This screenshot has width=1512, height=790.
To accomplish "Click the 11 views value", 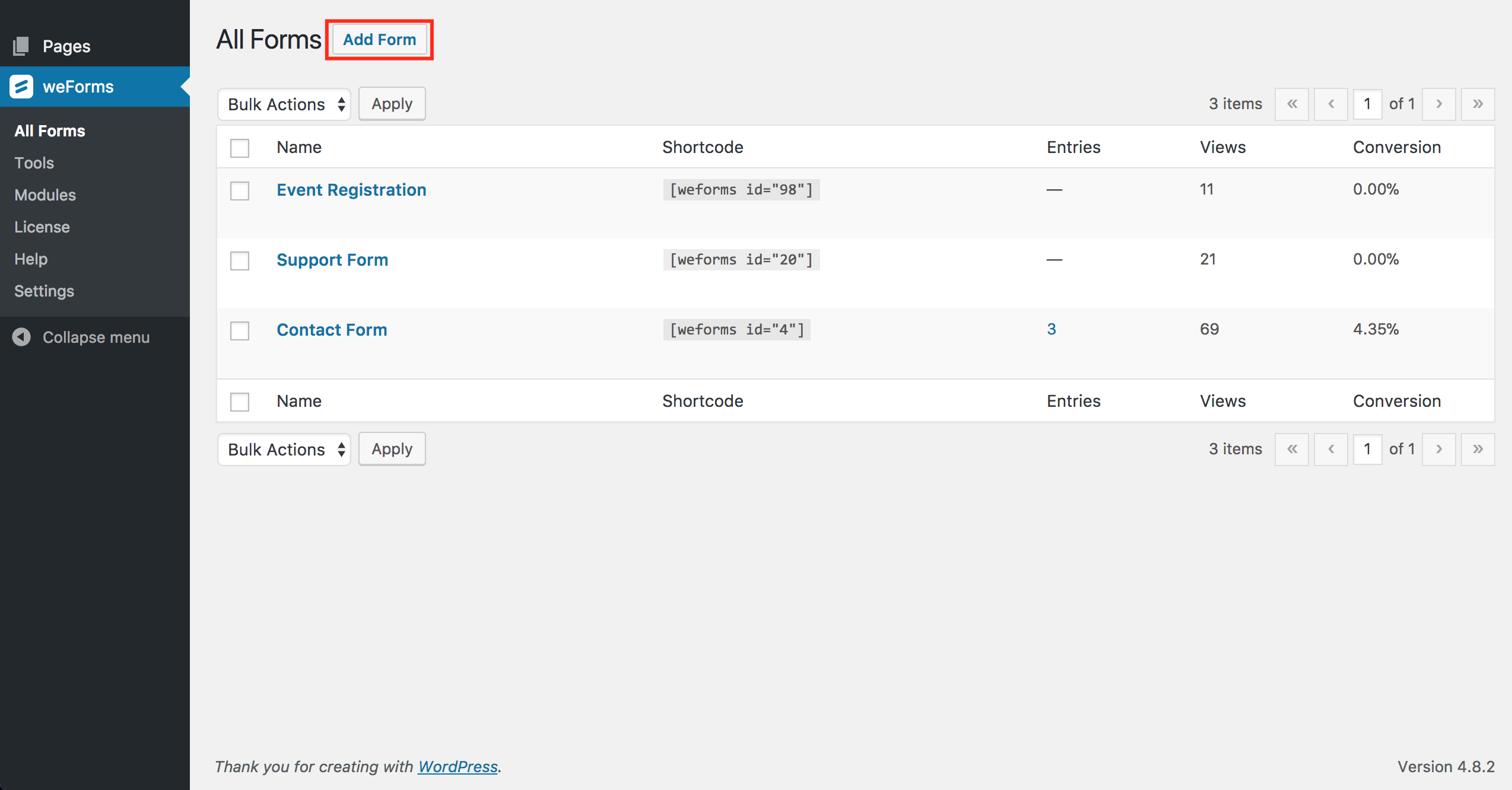I will [x=1206, y=189].
